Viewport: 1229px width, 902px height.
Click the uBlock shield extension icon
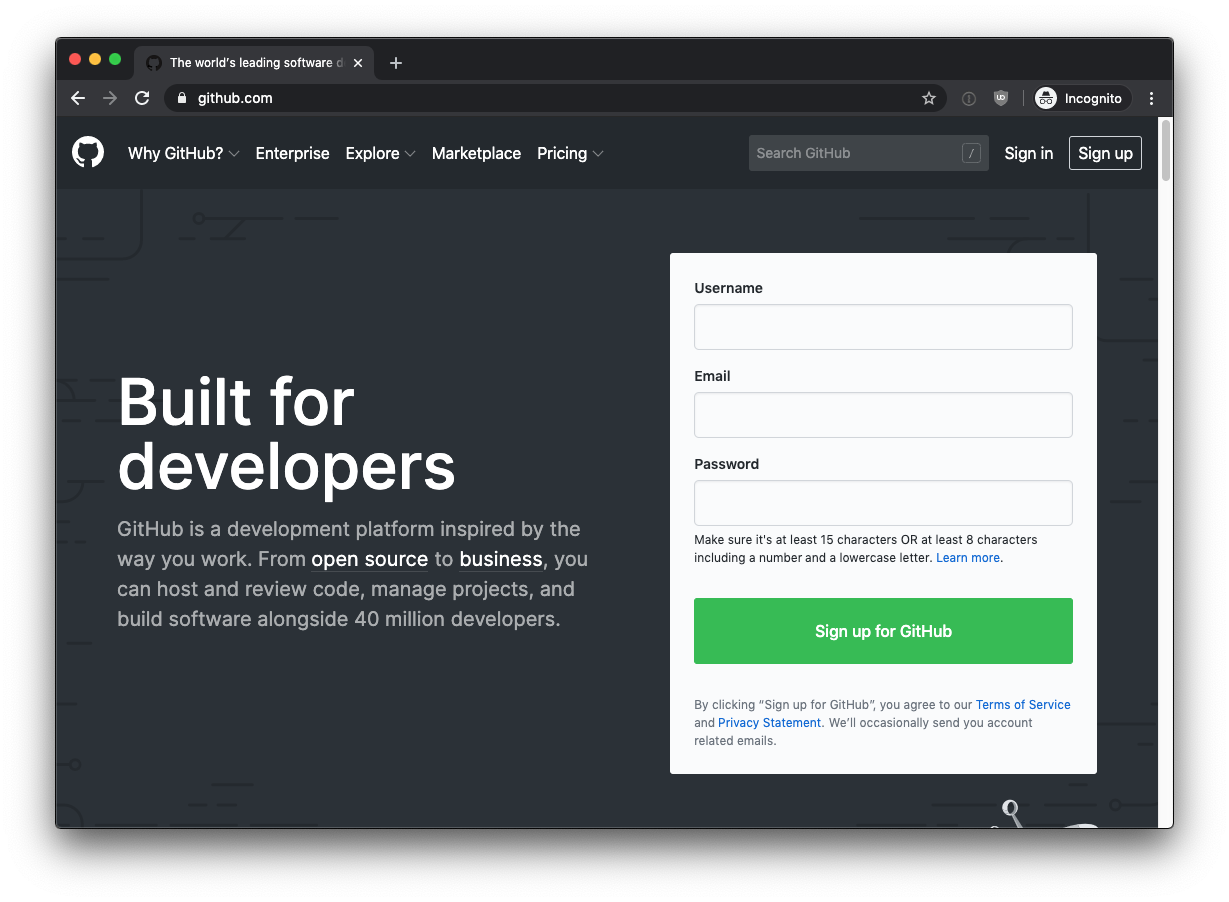coord(1000,98)
